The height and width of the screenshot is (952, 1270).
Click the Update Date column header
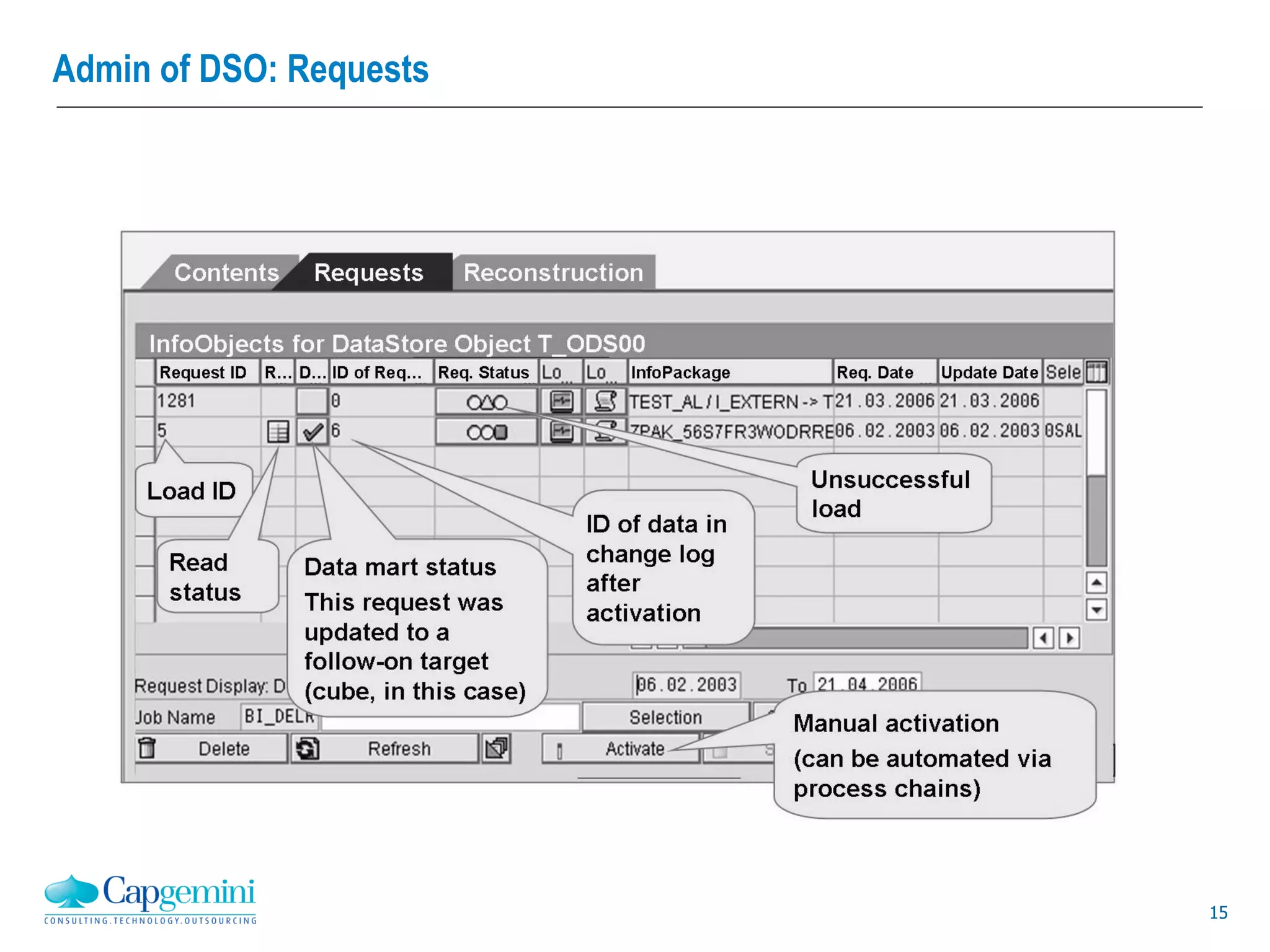point(990,372)
